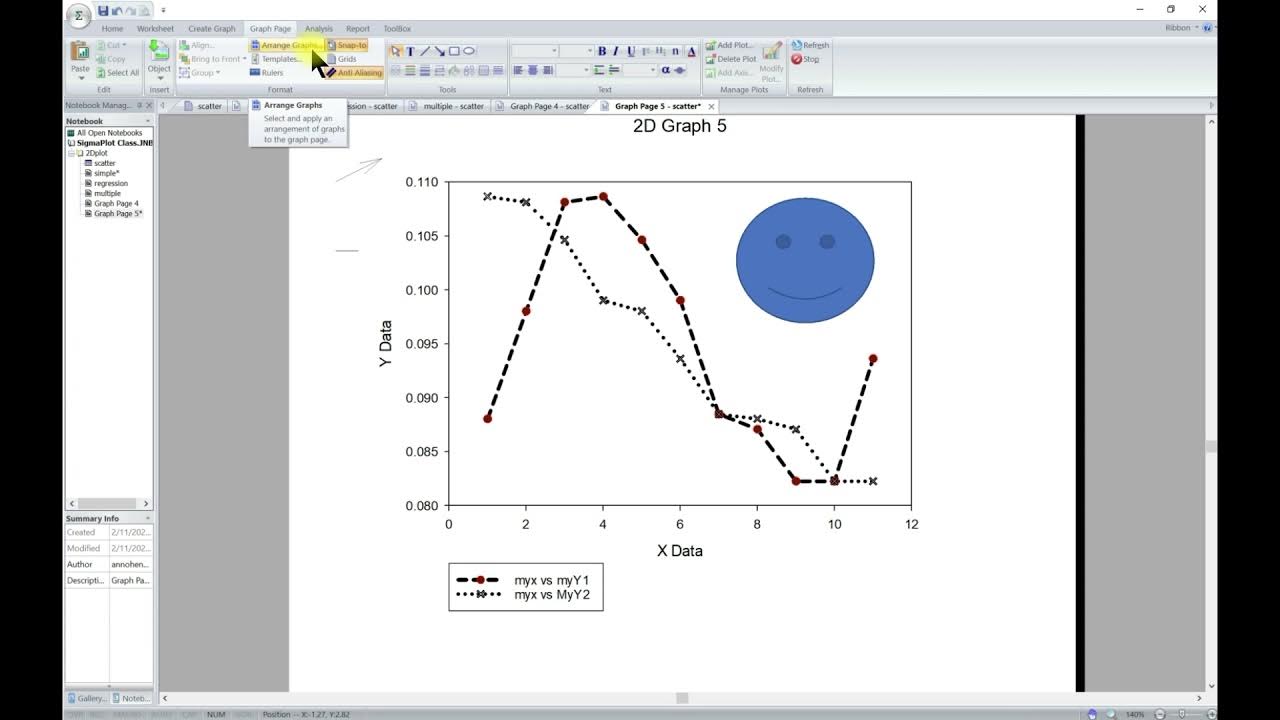Open the Notebook panel header dropdown
The width and height of the screenshot is (1280, 720).
pyautogui.click(x=147, y=121)
